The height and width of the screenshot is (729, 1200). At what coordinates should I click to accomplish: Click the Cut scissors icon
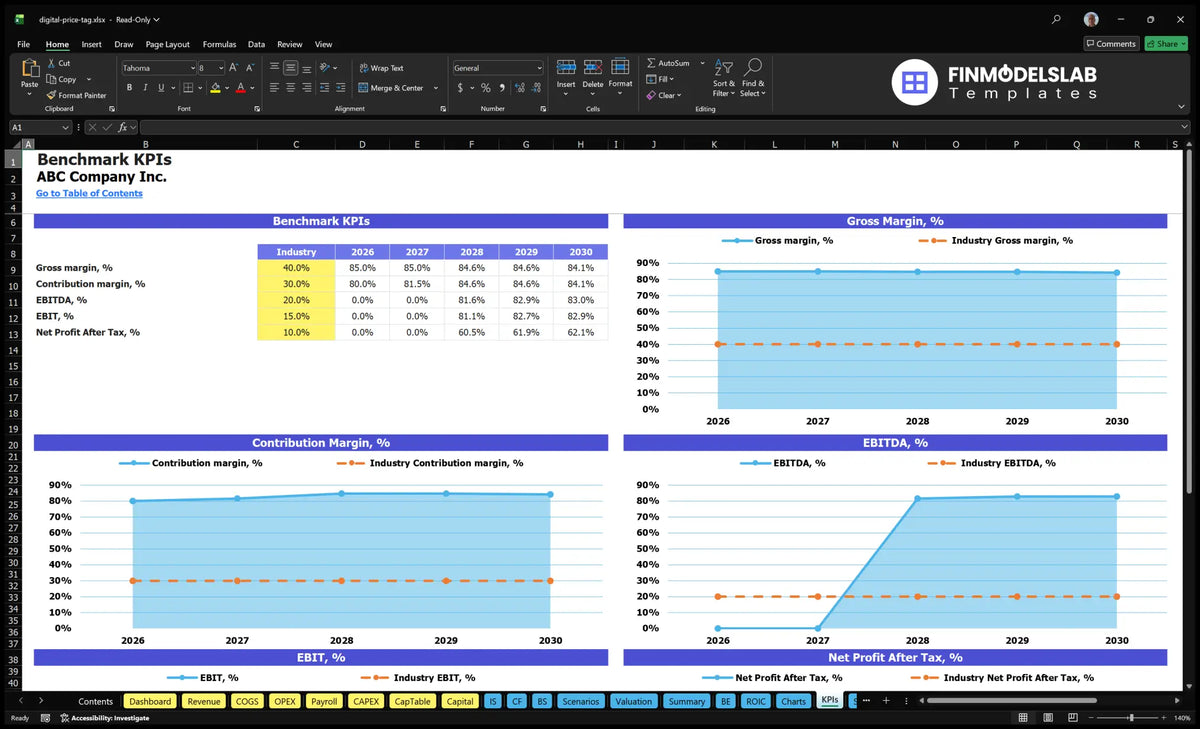tap(52, 63)
